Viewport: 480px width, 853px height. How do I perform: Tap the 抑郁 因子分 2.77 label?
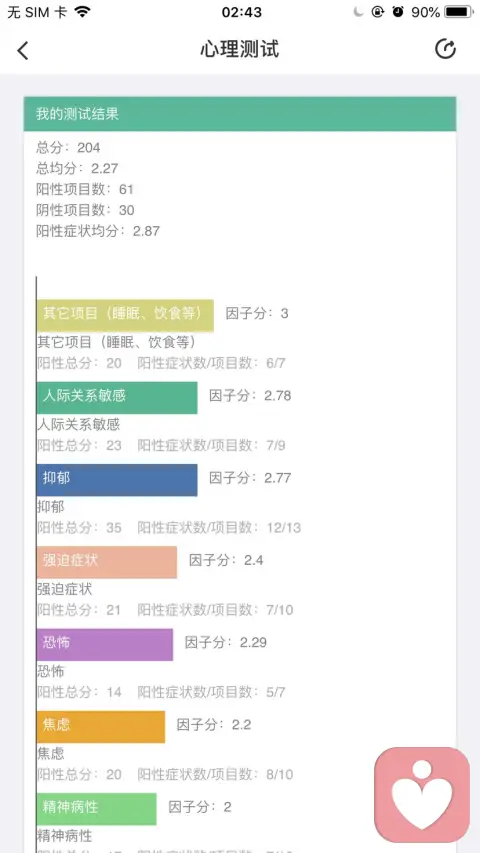(x=250, y=478)
